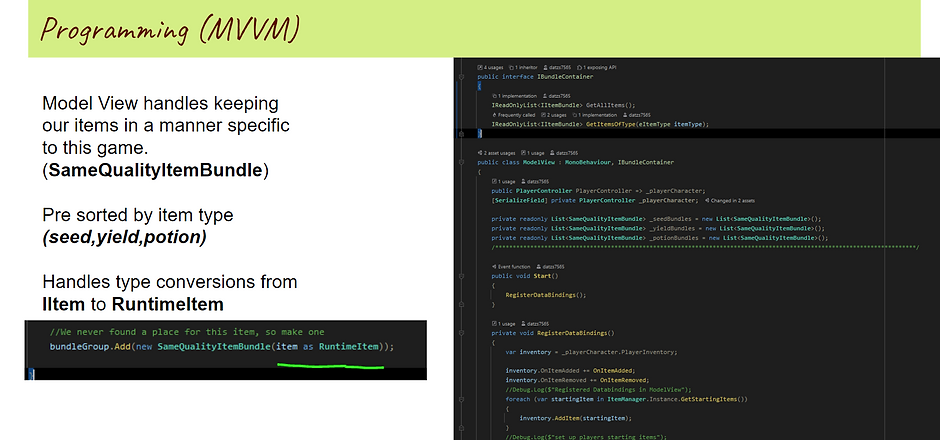Click the PlayerInventory property reference

coord(650,352)
